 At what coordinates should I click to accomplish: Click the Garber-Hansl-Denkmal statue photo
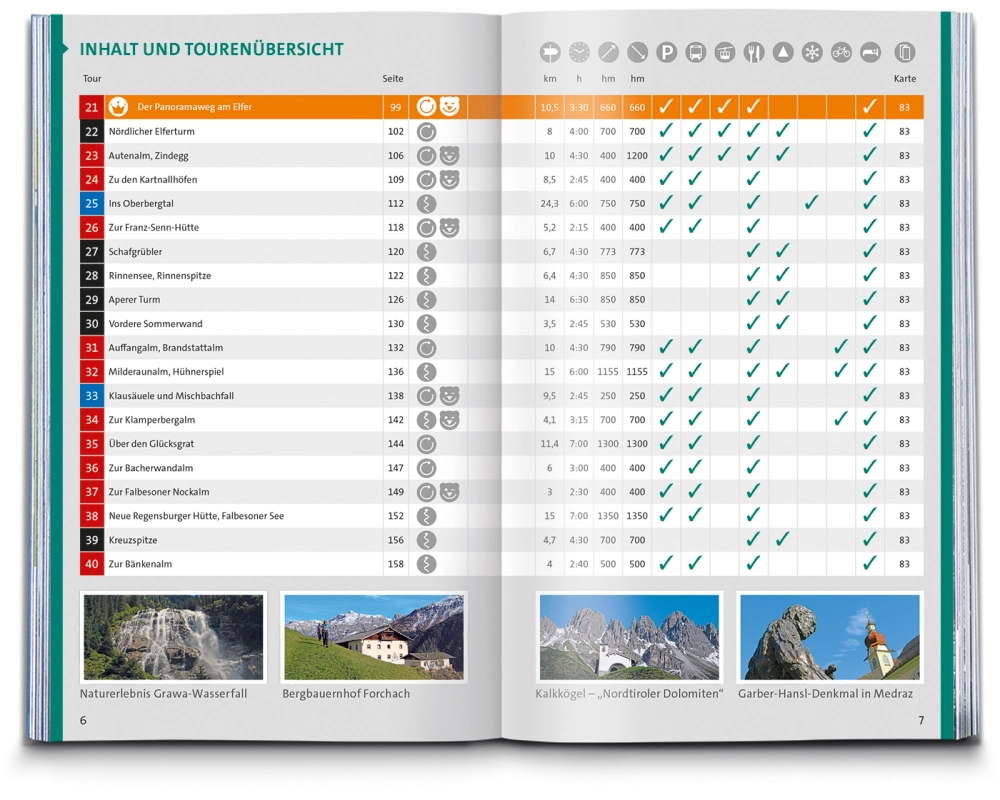pyautogui.click(x=829, y=637)
